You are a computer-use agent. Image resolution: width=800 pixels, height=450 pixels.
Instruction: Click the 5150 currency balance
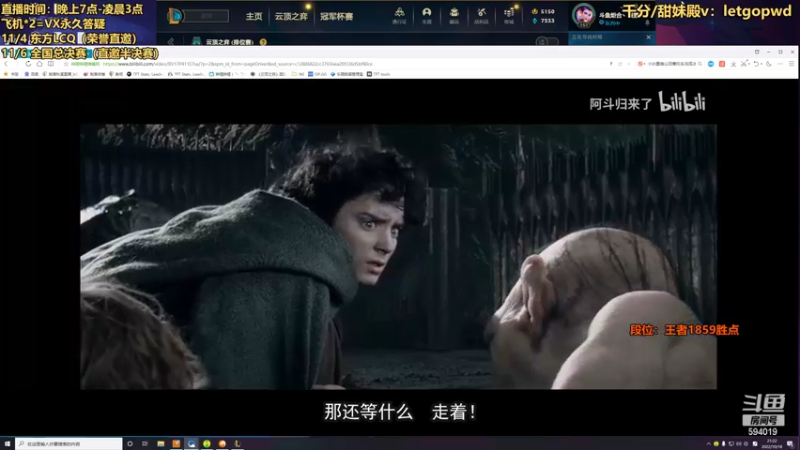543,11
